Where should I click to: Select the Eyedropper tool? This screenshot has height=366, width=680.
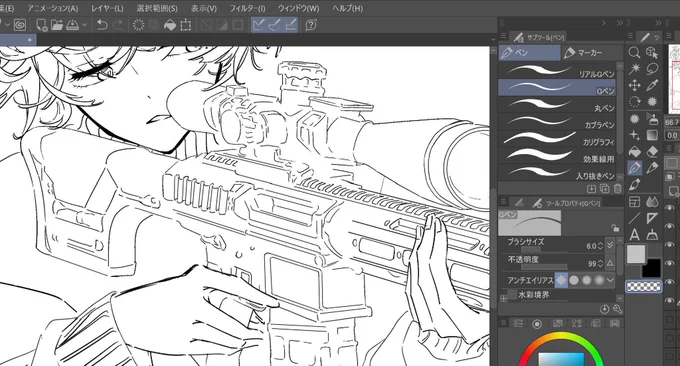(652, 85)
